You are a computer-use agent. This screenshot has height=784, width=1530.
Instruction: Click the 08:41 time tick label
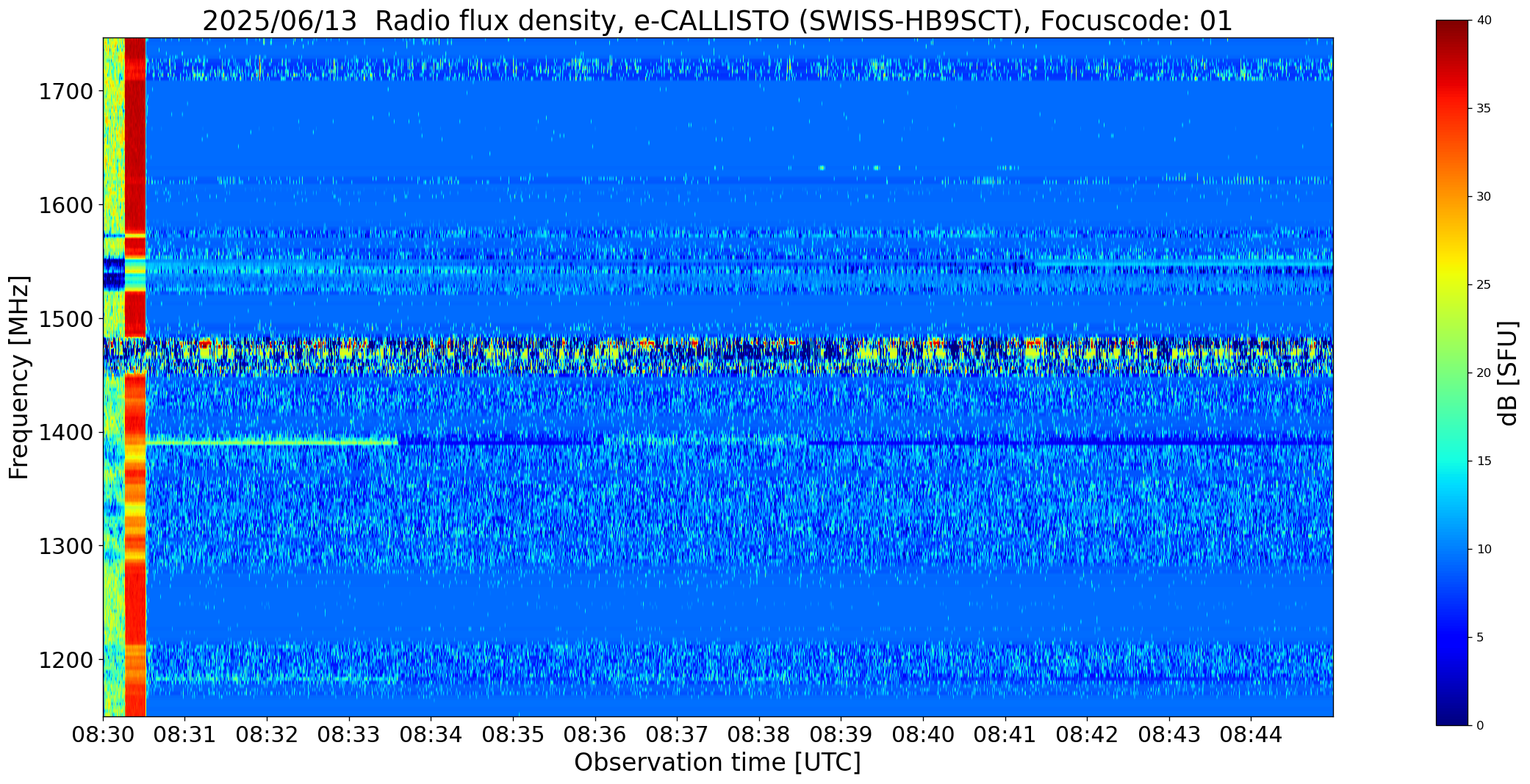point(1005,735)
